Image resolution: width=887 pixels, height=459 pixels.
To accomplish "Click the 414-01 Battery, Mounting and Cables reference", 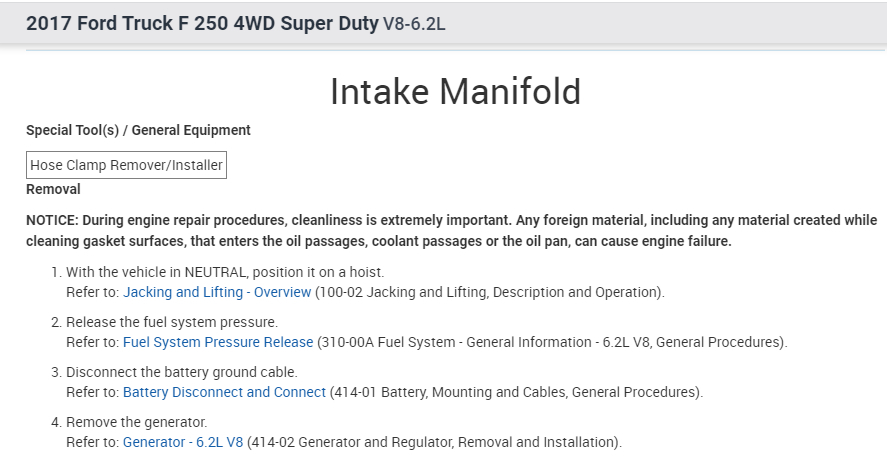I will (x=516, y=392).
